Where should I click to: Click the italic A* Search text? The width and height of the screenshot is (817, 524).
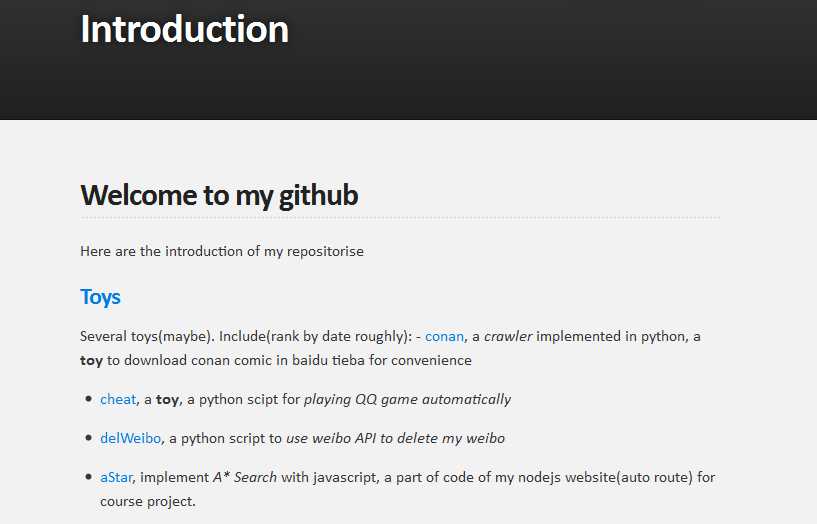tap(244, 478)
